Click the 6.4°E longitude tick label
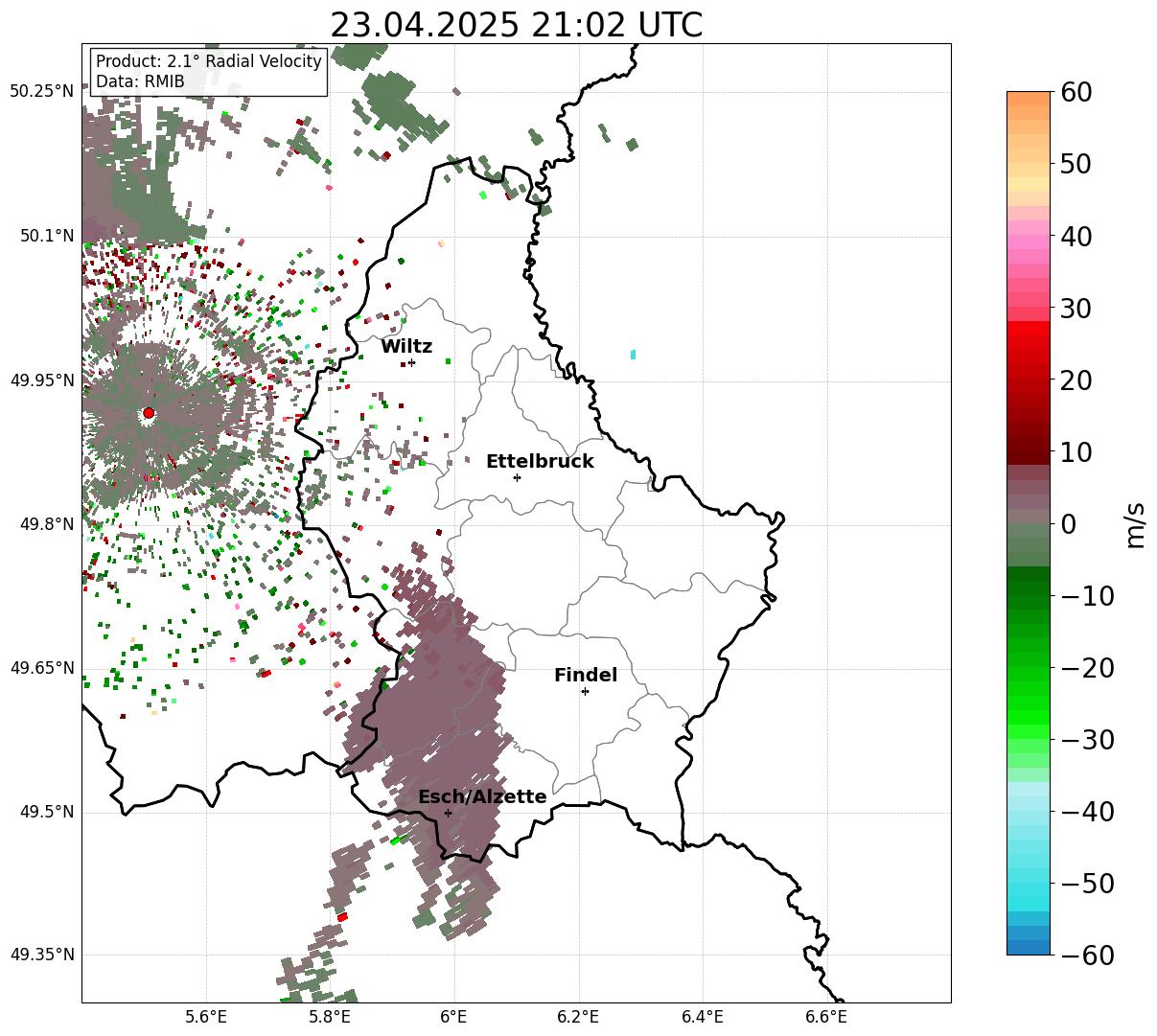 pyautogui.click(x=702, y=1018)
